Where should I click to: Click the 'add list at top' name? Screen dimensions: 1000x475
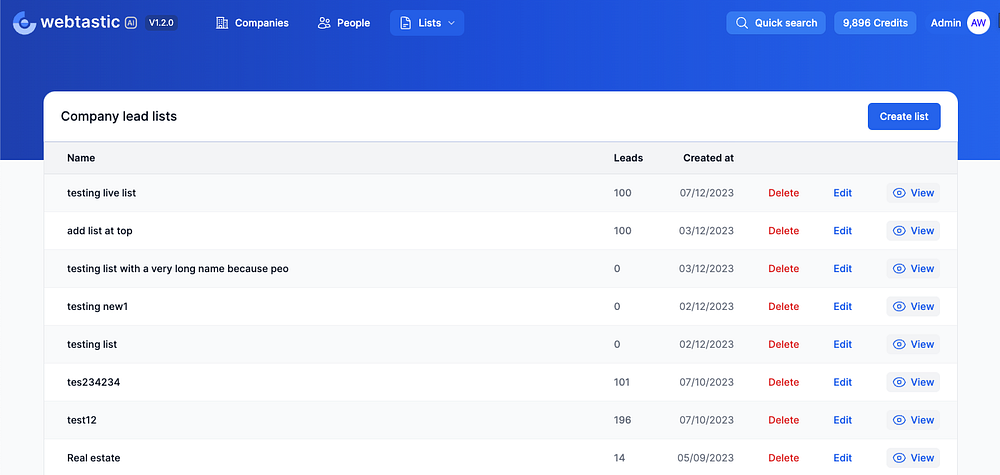(x=99, y=231)
